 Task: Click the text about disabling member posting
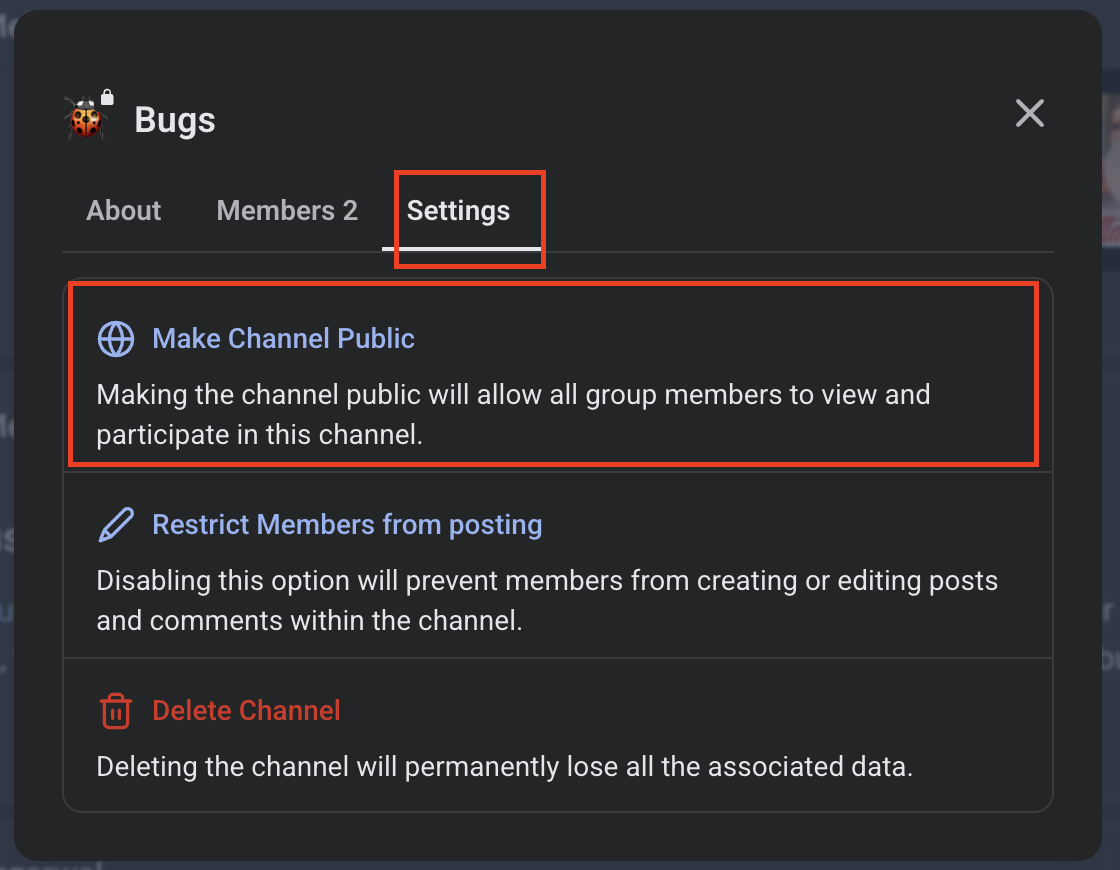click(547, 600)
